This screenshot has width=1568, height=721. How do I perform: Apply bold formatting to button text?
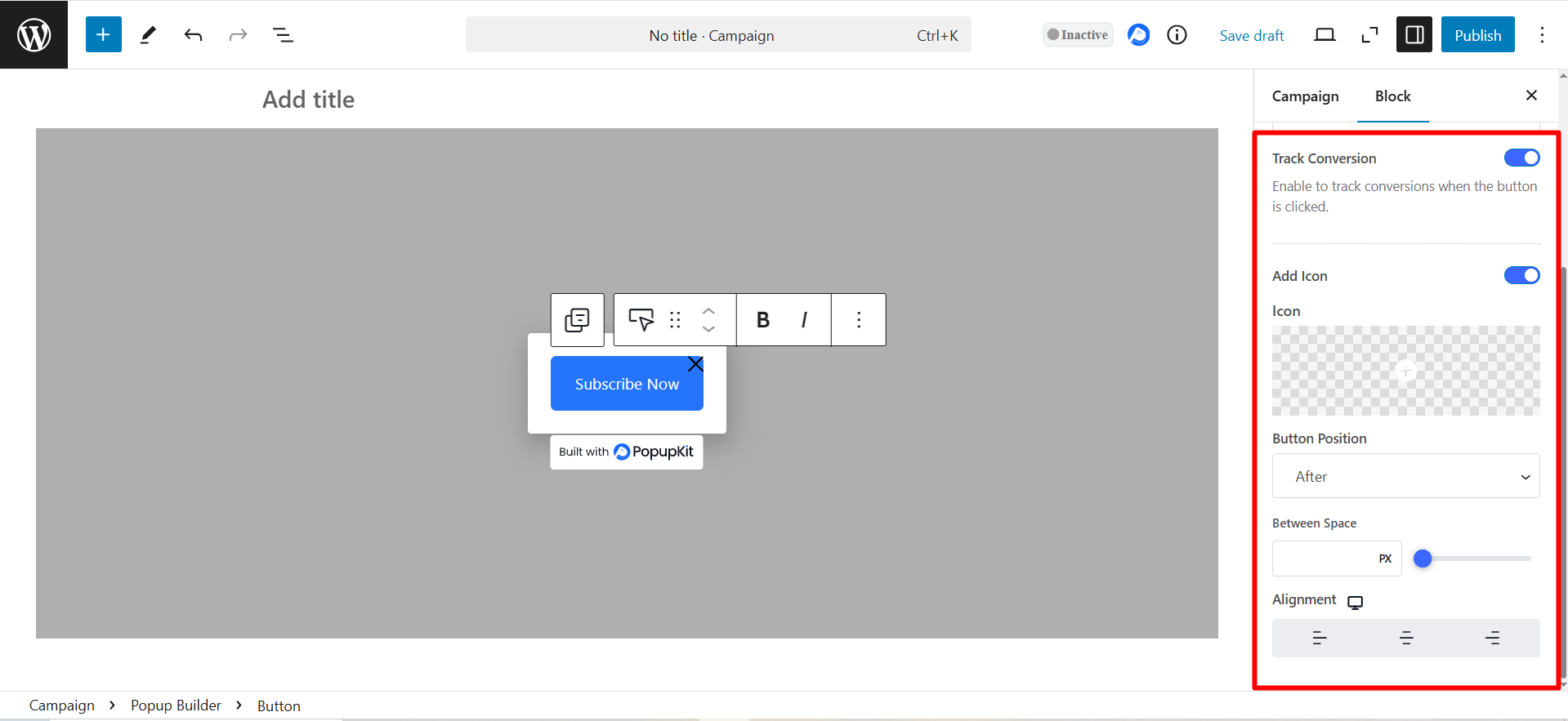click(x=762, y=320)
